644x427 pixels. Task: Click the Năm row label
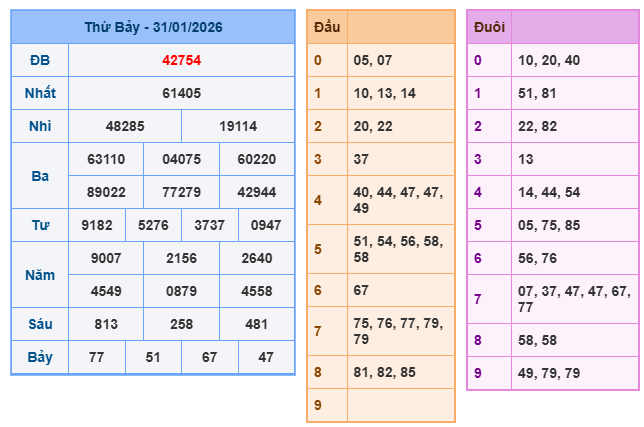[x=40, y=274]
